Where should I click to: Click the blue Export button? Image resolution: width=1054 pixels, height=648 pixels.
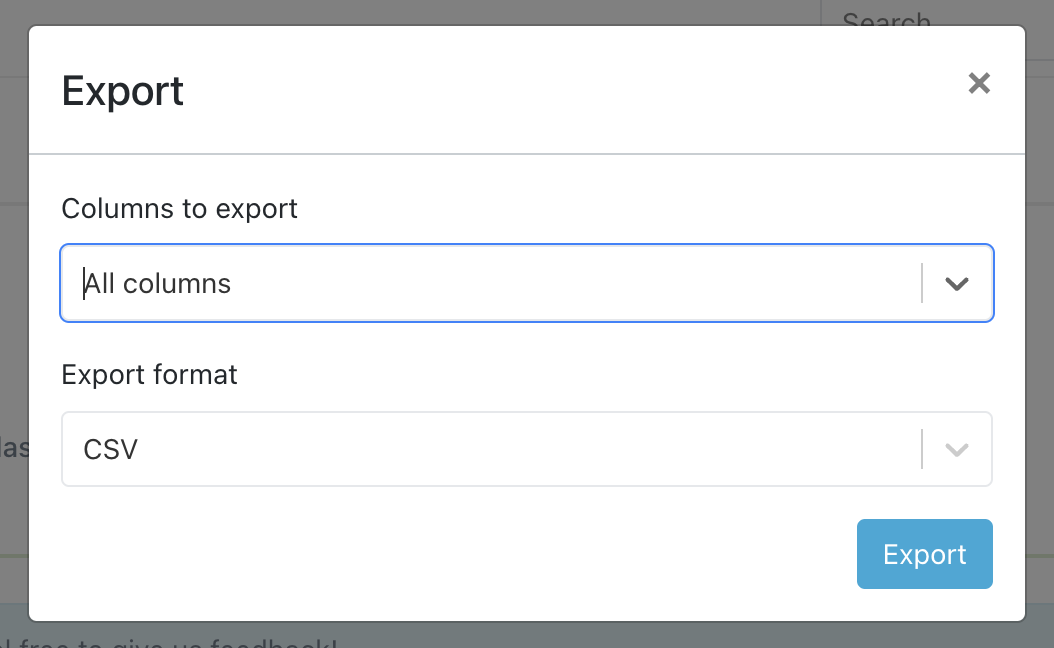point(924,554)
